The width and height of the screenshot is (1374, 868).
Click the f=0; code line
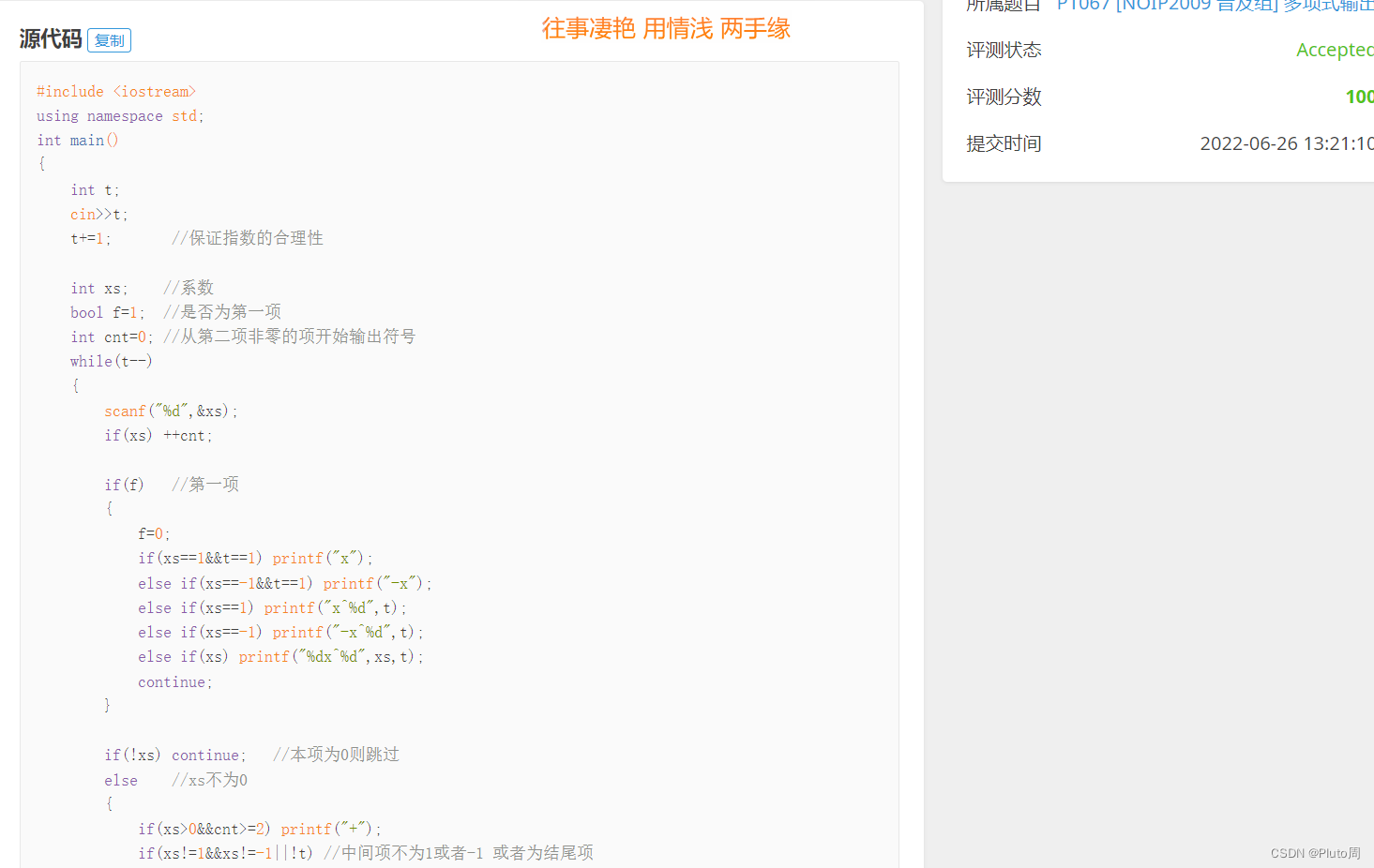click(x=154, y=534)
